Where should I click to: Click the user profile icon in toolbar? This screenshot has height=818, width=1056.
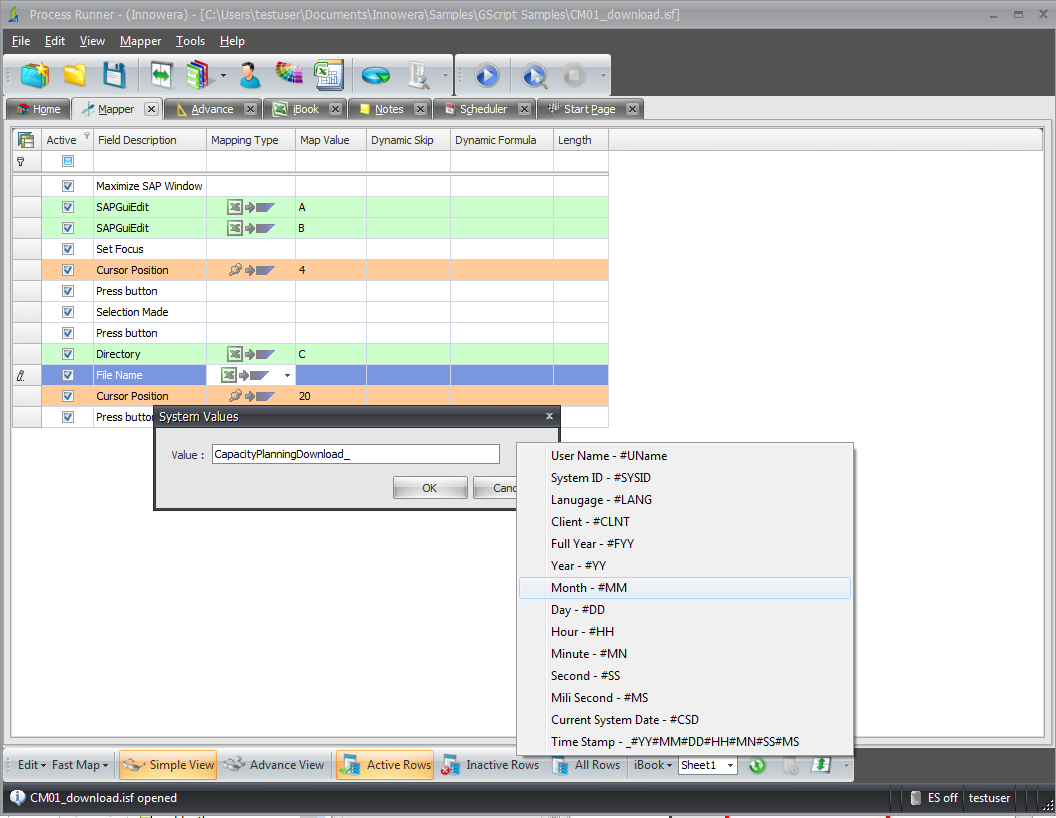249,75
